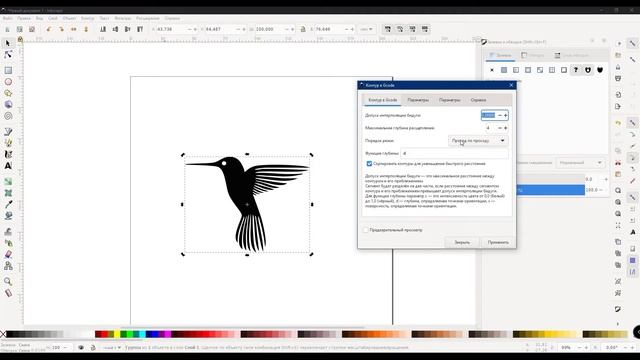The width and height of the screenshot is (640, 360).
Task: Select the Zoom magnifier tool
Action: (x=8, y=282)
